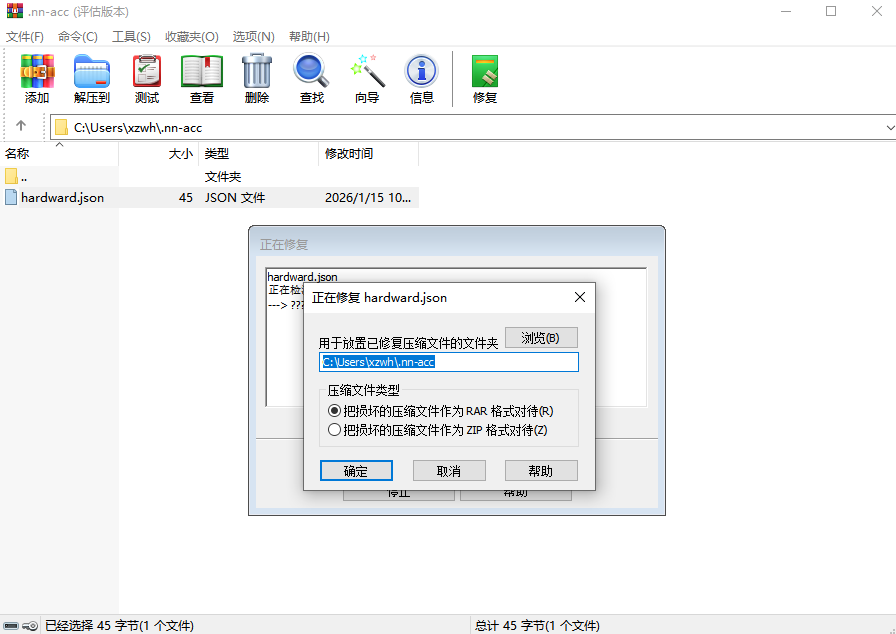Screen dimensions: 896x634
Task: Click the drive and key icon in the status bar
Action: coord(21,626)
